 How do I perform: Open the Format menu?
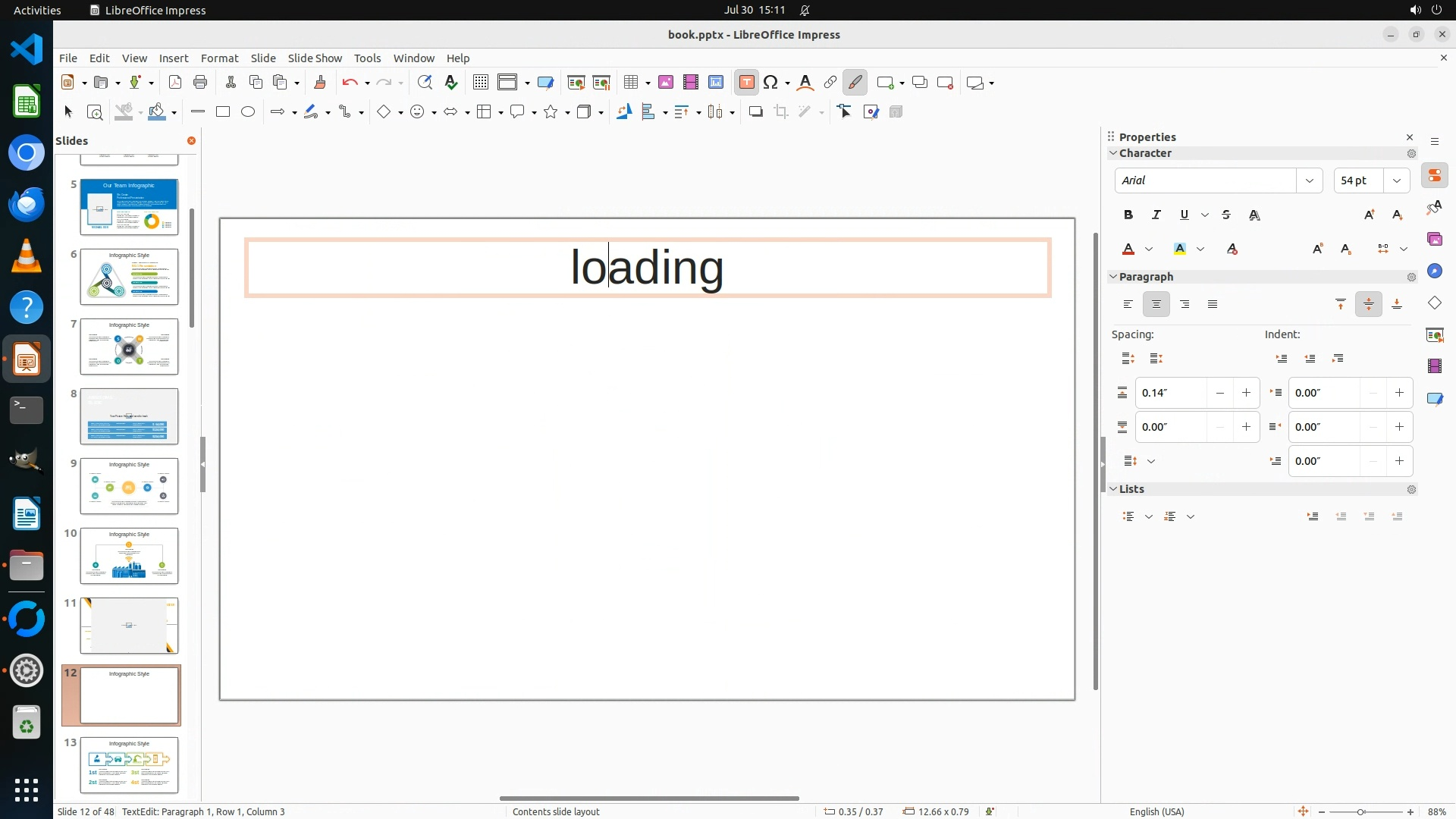pyautogui.click(x=219, y=58)
